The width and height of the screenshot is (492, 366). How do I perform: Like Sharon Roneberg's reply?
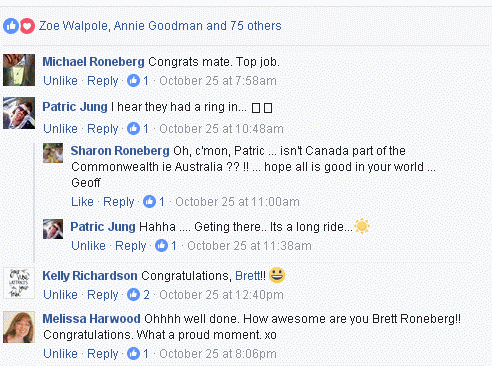(82, 202)
